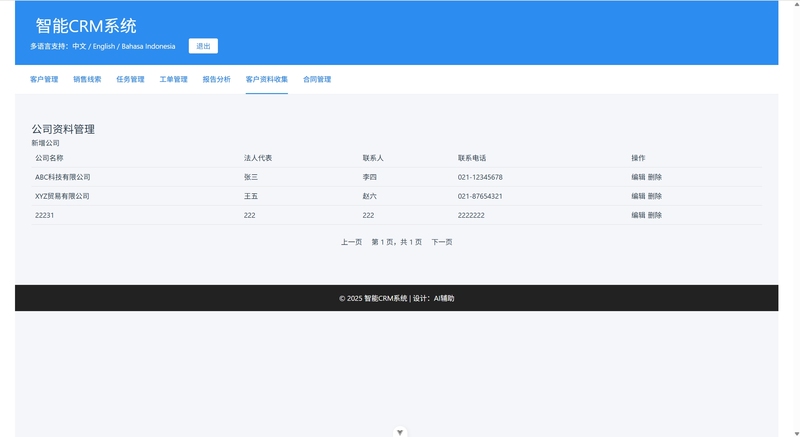Select the ABC科技有限公司 name cell

[x=63, y=177]
